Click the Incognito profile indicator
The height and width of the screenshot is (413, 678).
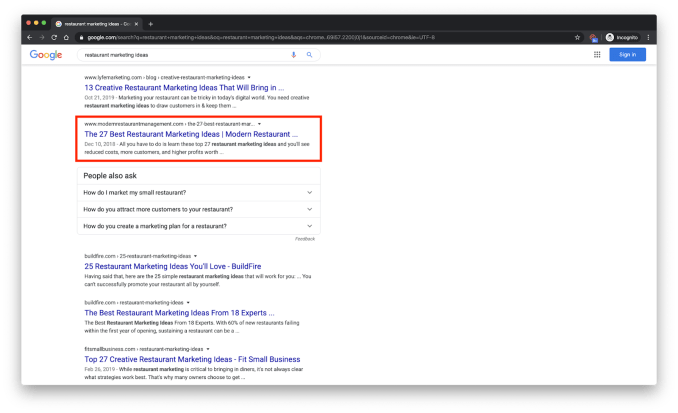pyautogui.click(x=622, y=38)
